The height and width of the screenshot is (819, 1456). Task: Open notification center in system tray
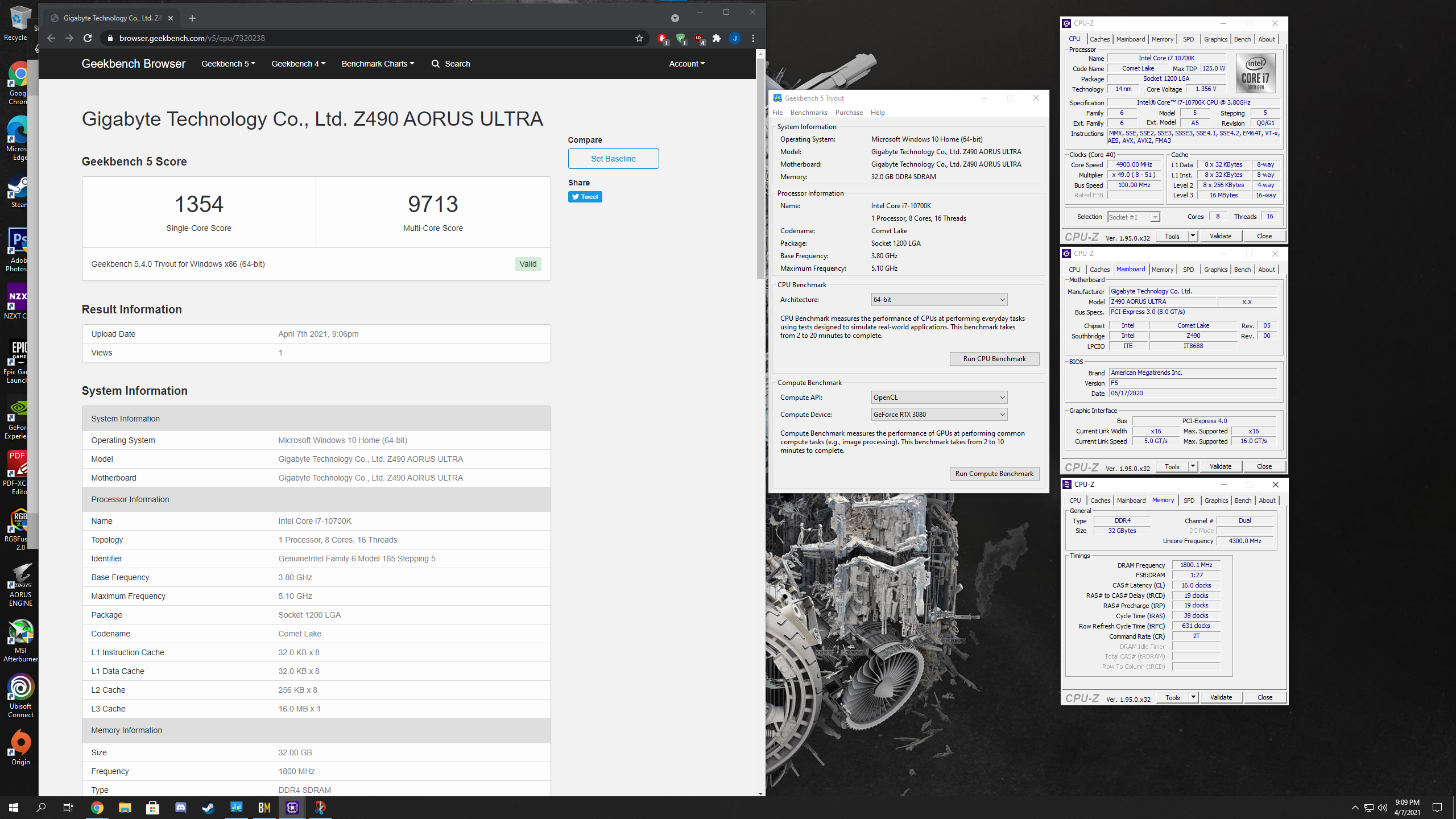1437,808
